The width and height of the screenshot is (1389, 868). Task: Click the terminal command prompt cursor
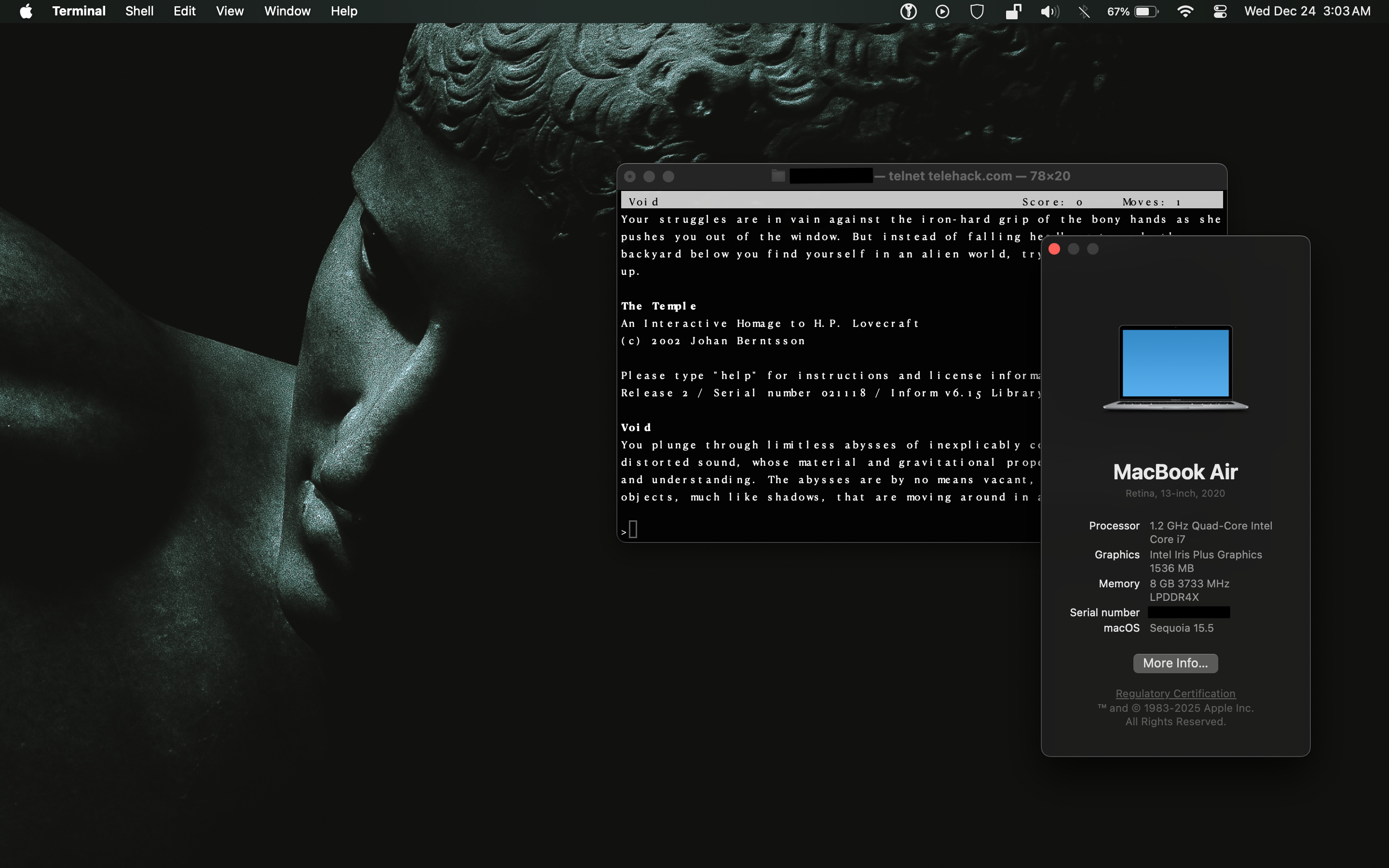pos(633,529)
